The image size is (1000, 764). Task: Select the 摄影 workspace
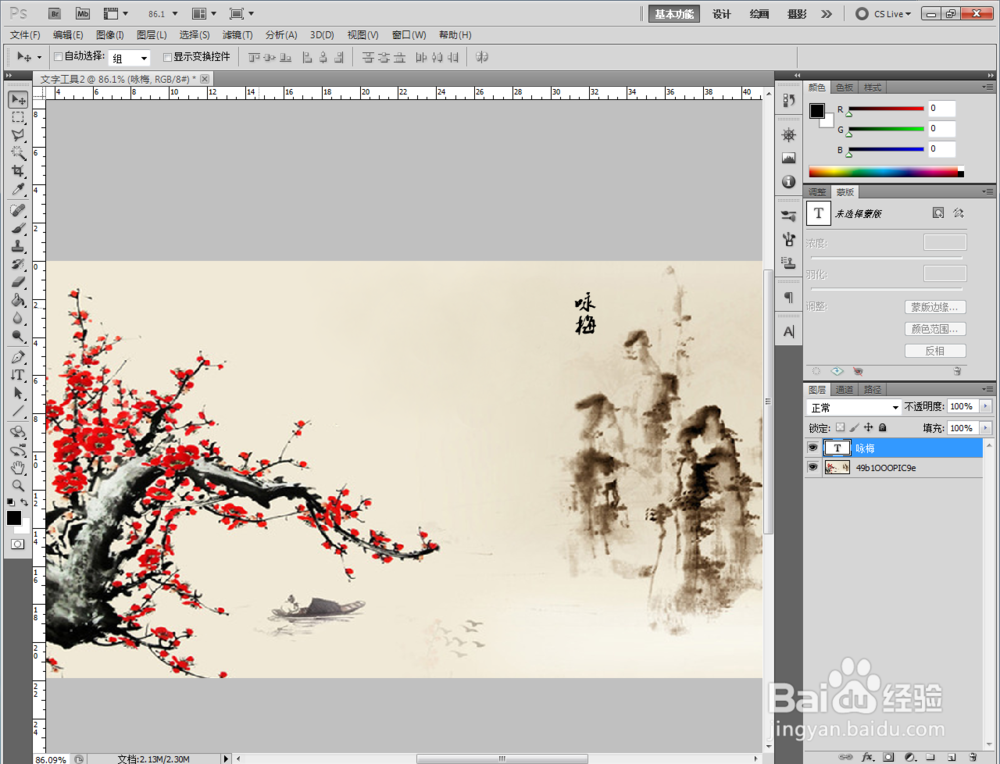(797, 14)
